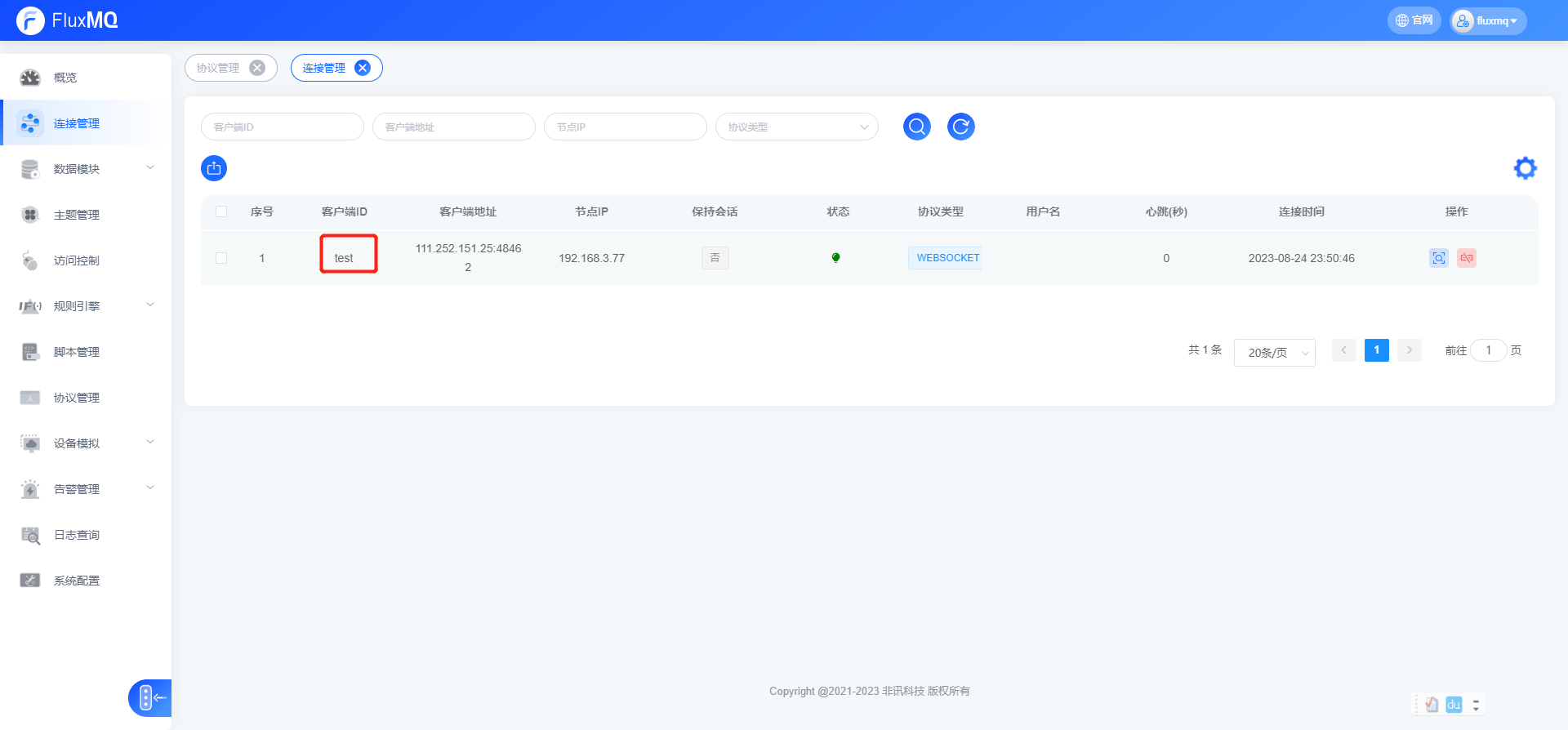Open table column settings gear icon
Viewport: 1568px width, 730px height.
tap(1525, 168)
